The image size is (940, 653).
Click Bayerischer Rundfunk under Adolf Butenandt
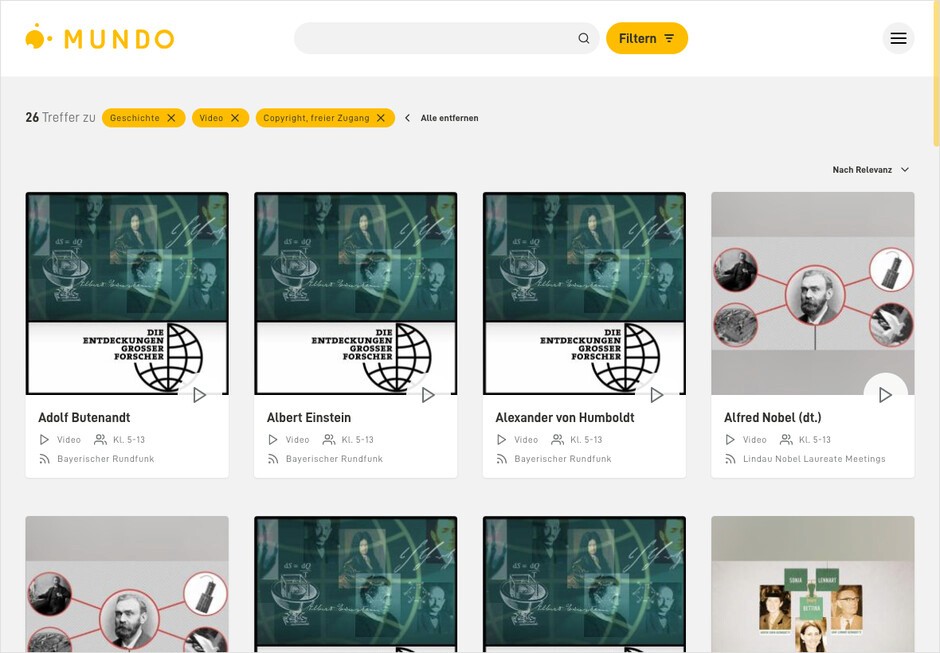(x=106, y=459)
